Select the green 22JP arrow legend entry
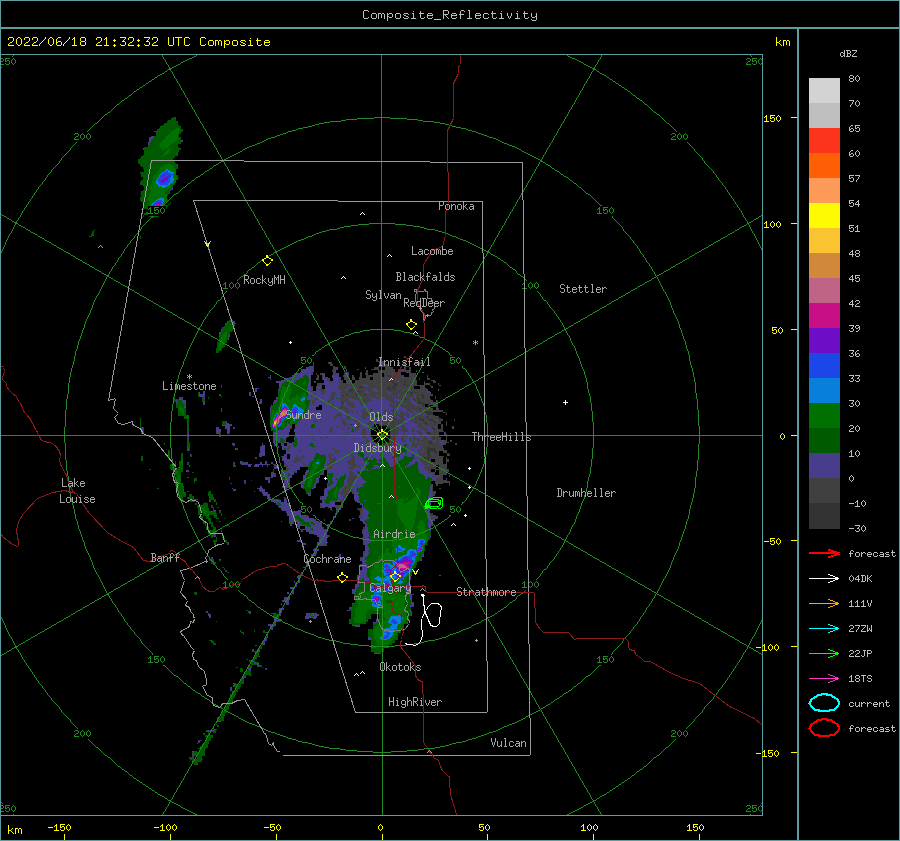 pos(824,653)
